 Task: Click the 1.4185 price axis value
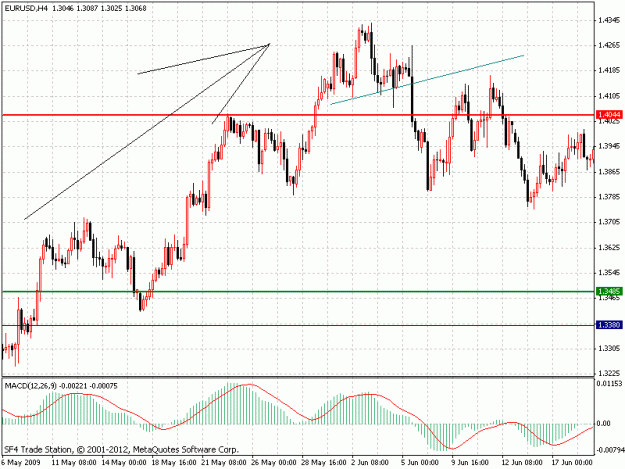pyautogui.click(x=610, y=71)
